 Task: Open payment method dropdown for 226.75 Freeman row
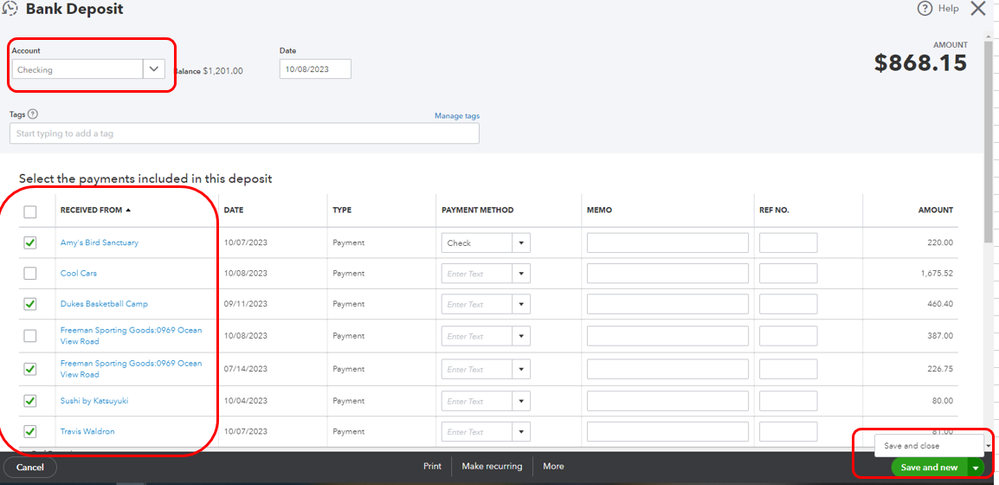tap(521, 370)
